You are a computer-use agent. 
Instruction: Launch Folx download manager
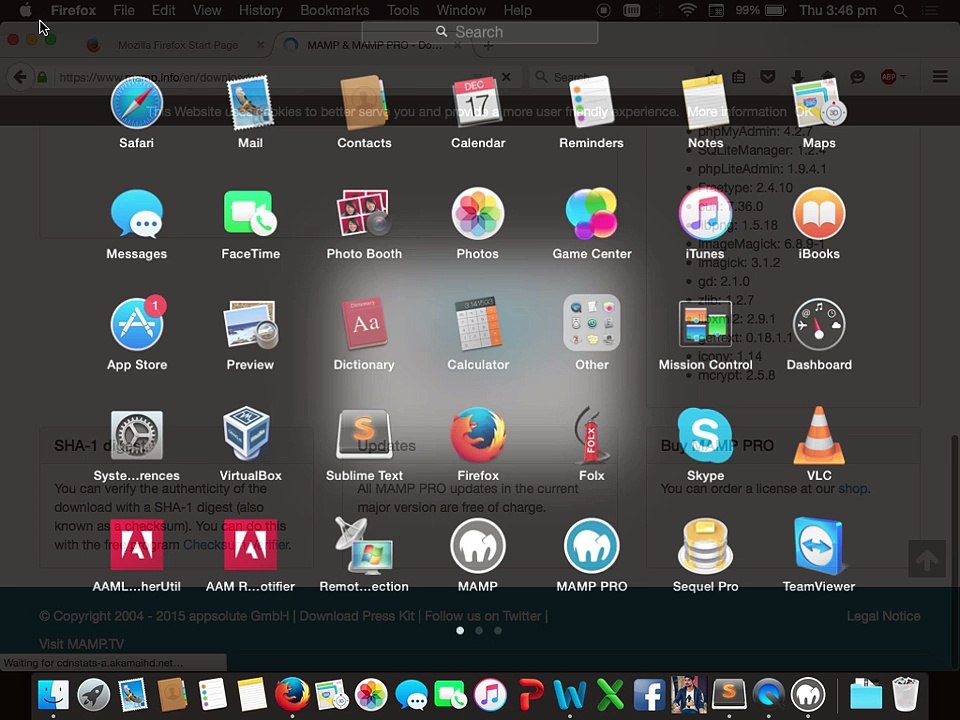591,436
